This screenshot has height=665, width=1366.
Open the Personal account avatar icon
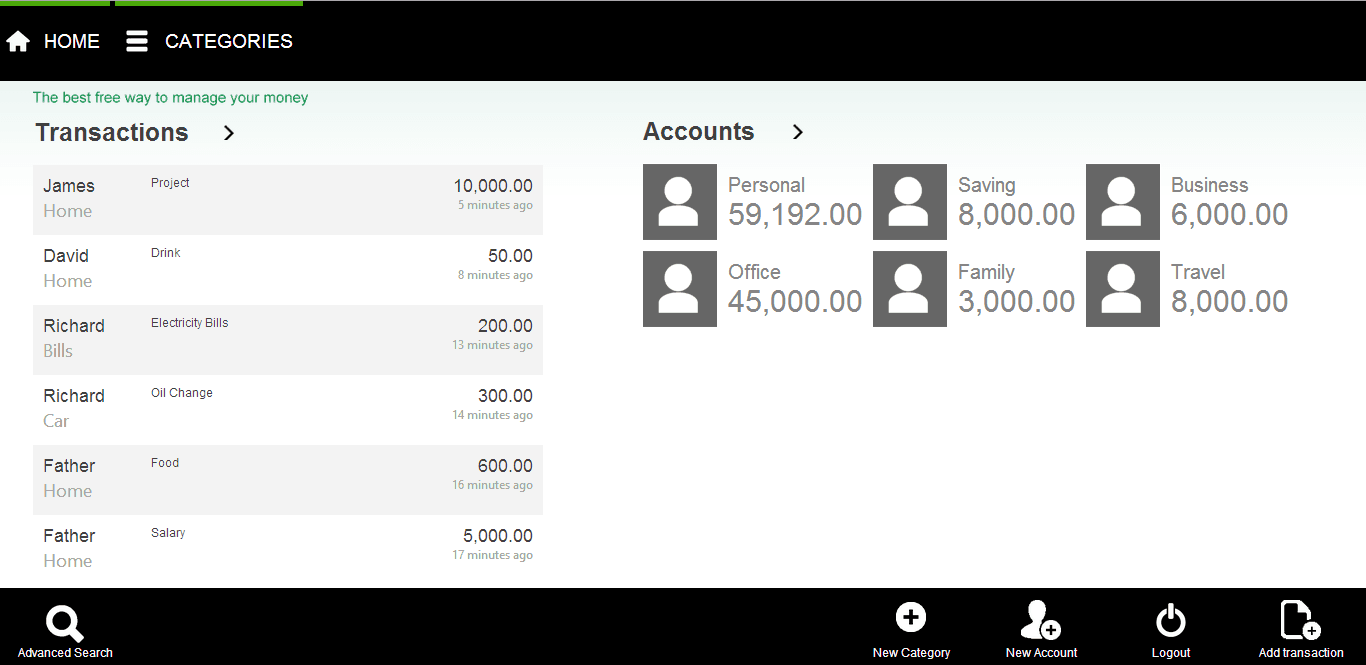[x=680, y=202]
